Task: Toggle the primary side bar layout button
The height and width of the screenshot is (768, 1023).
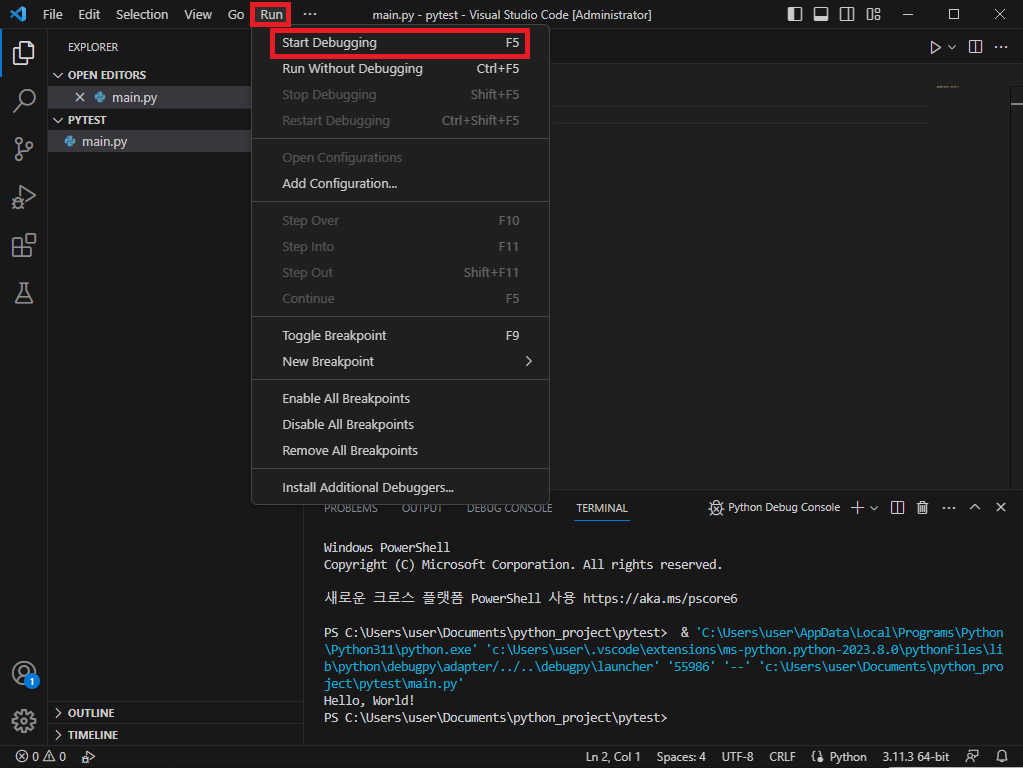Action: (x=795, y=15)
